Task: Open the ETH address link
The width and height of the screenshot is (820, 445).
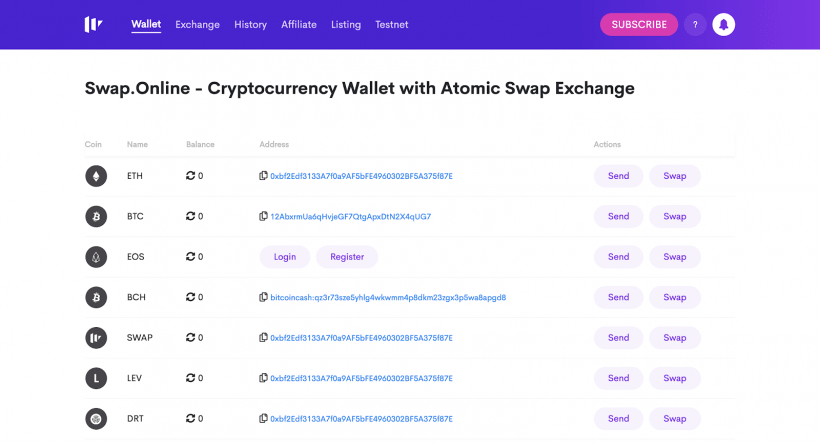Action: [361, 176]
